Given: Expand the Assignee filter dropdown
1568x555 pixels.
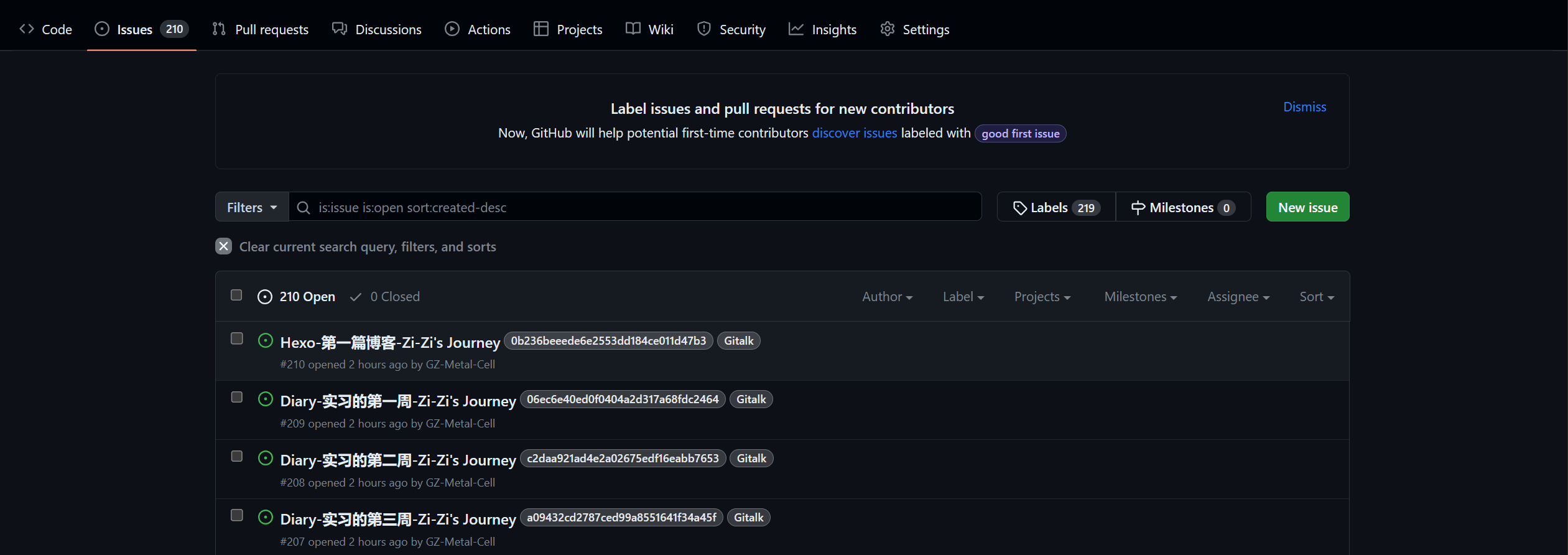Looking at the screenshot, I should pyautogui.click(x=1238, y=297).
